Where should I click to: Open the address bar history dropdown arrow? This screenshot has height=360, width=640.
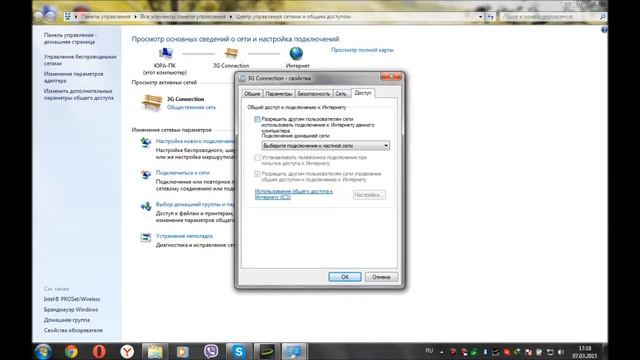(480, 17)
